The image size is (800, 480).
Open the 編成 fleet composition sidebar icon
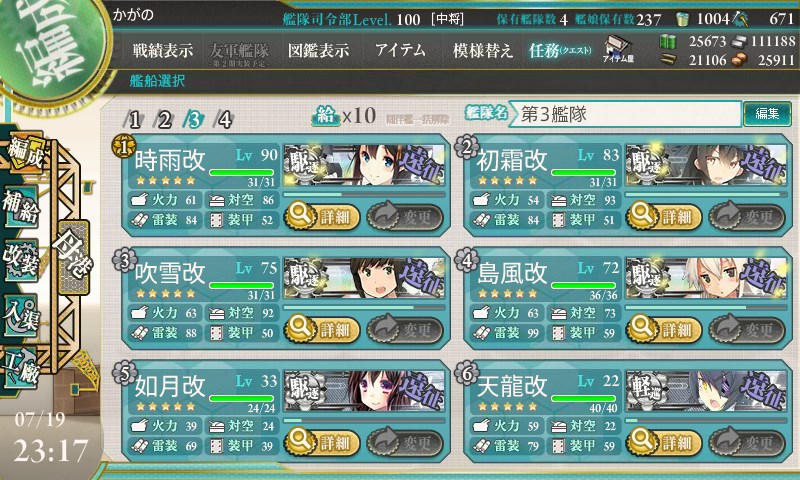coord(25,152)
